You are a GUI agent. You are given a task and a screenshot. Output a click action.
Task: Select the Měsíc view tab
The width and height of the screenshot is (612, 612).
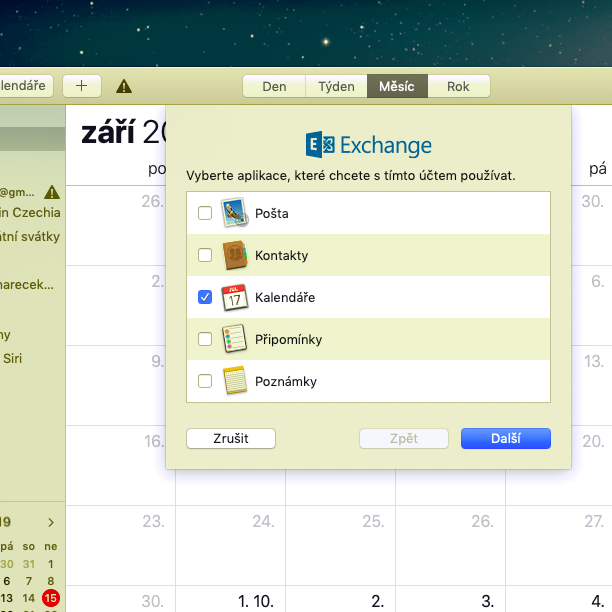397,86
